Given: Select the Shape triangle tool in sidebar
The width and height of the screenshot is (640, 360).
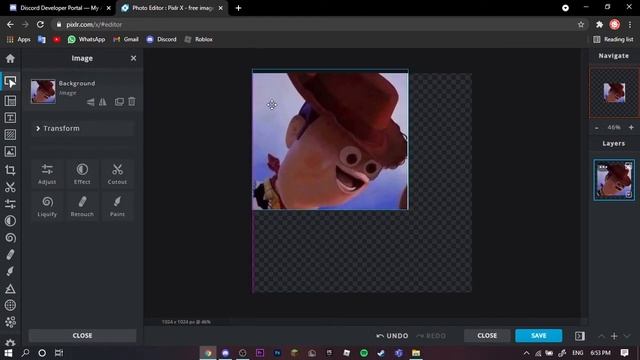Looking at the screenshot, I should pos(10,289).
